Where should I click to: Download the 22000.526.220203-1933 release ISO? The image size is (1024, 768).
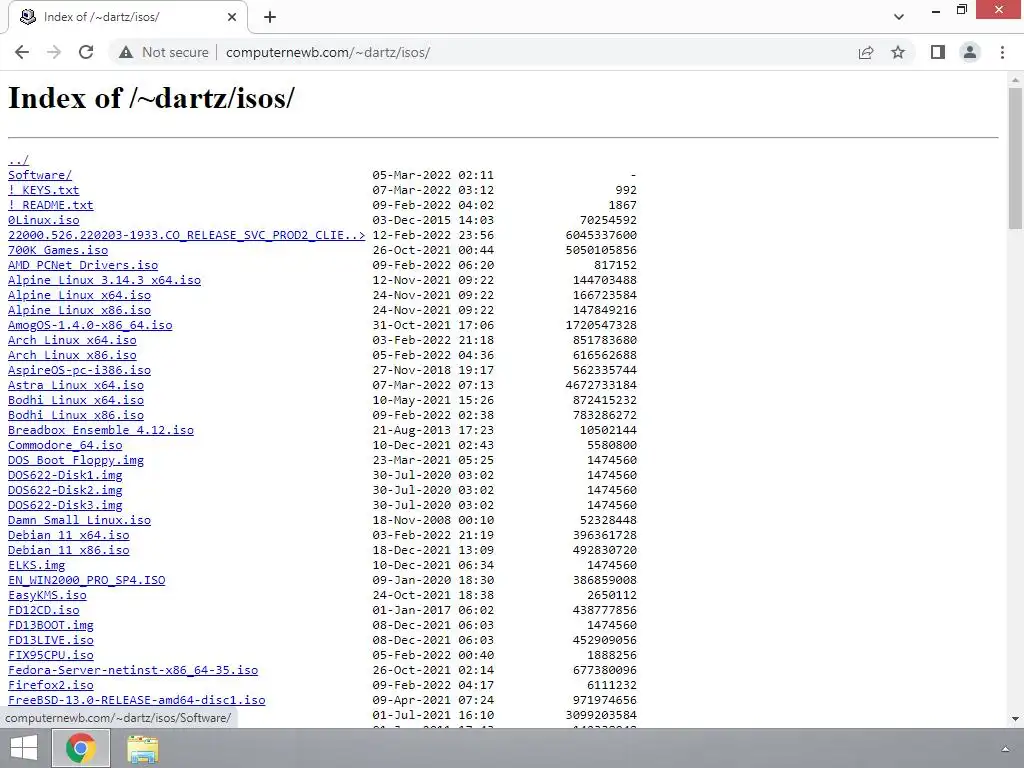coord(186,235)
